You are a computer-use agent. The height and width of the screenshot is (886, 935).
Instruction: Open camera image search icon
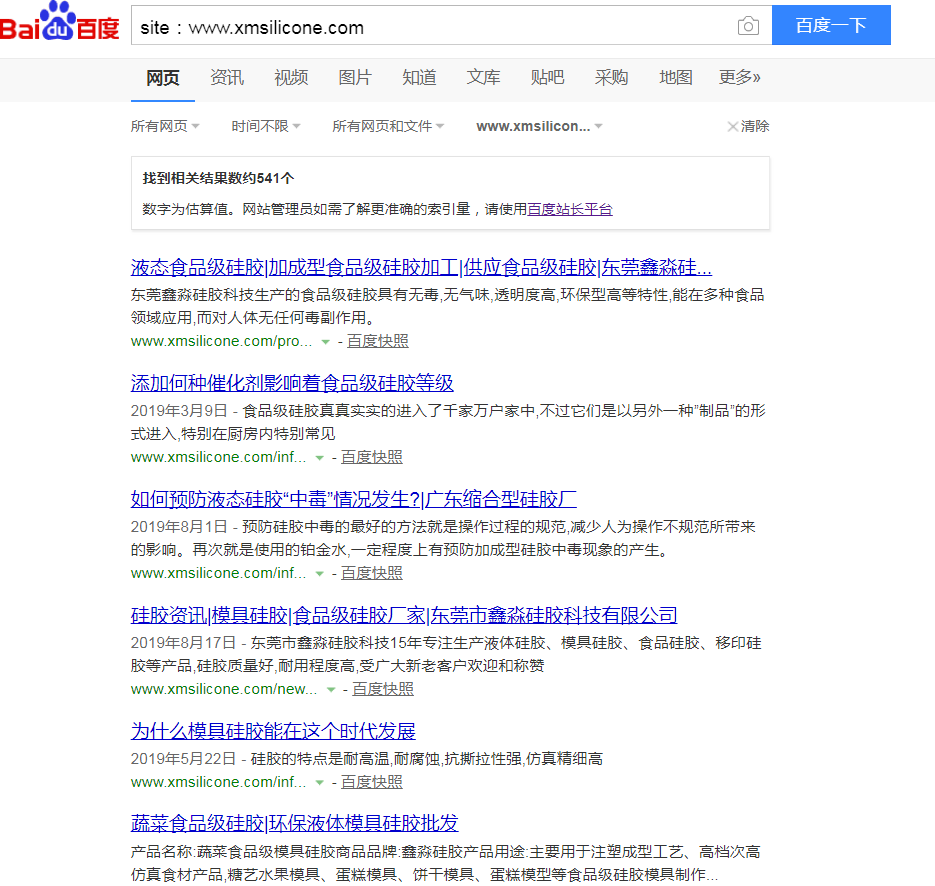748,26
